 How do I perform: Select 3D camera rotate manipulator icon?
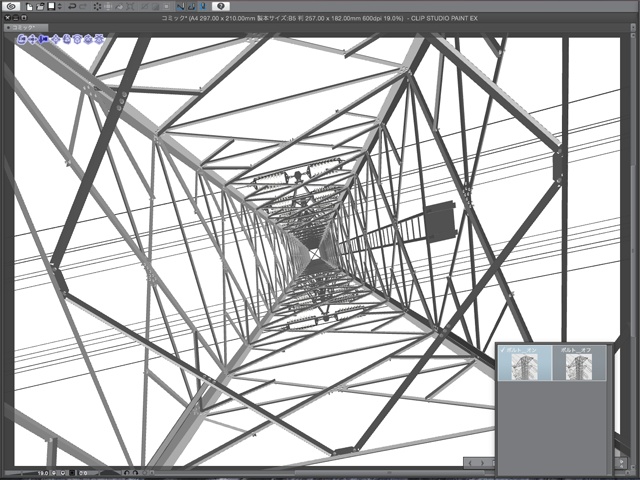click(22, 39)
